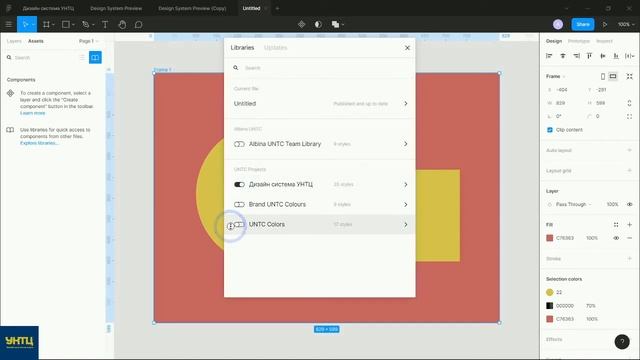Click the Align vertical centers icon
This screenshot has height=360, width=640.
[602, 56]
